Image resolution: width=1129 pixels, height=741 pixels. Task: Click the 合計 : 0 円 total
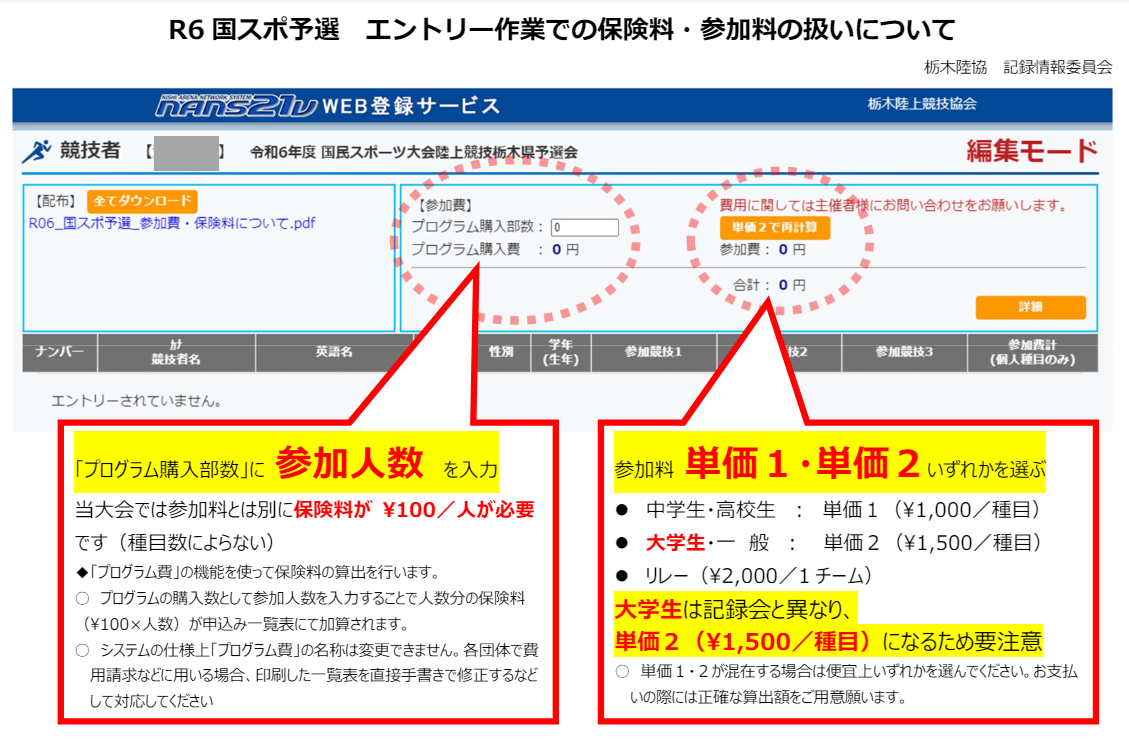tap(769, 285)
